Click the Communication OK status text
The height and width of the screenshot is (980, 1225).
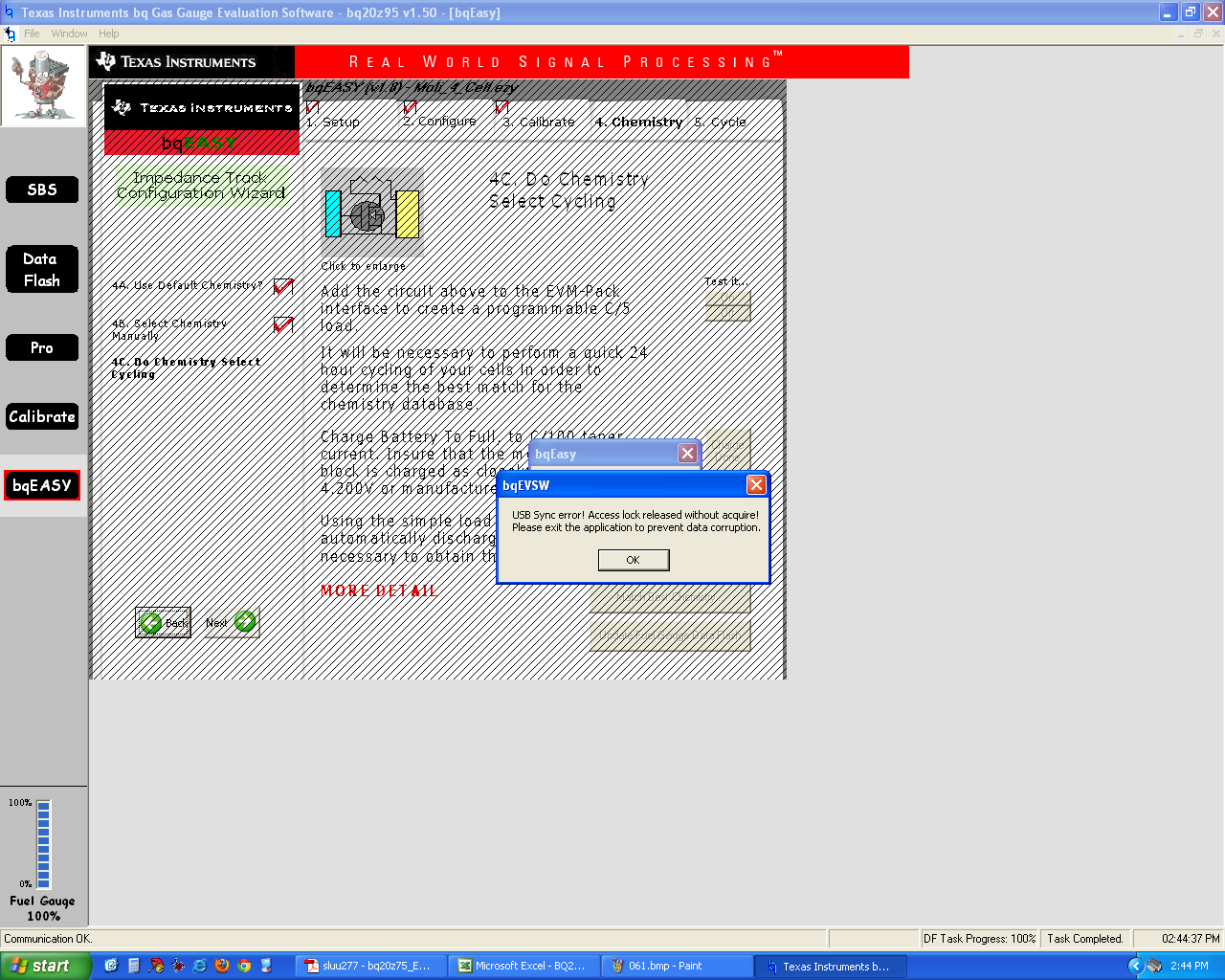pos(48,939)
